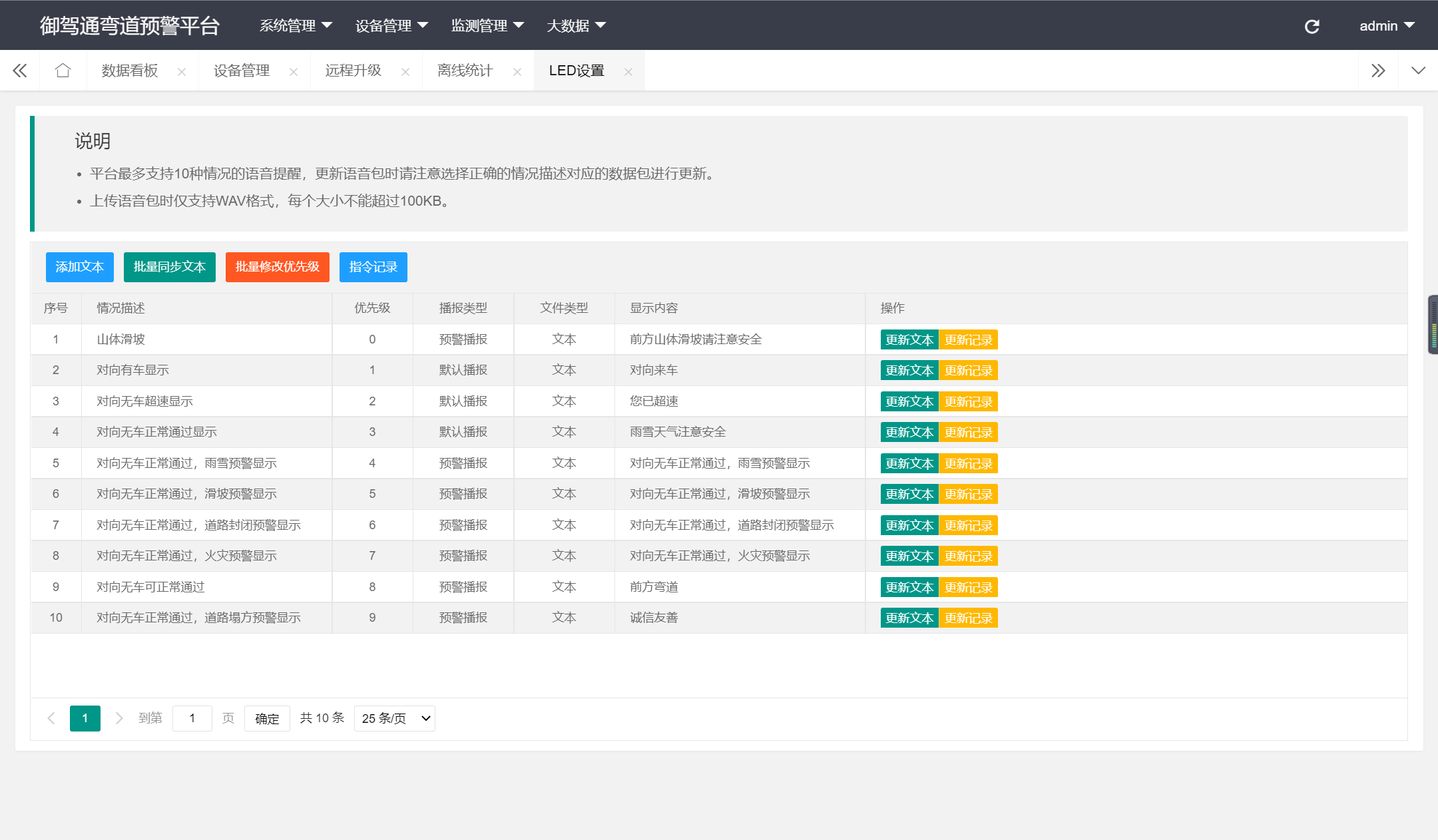Open tab options chevron-down menu

point(1418,71)
